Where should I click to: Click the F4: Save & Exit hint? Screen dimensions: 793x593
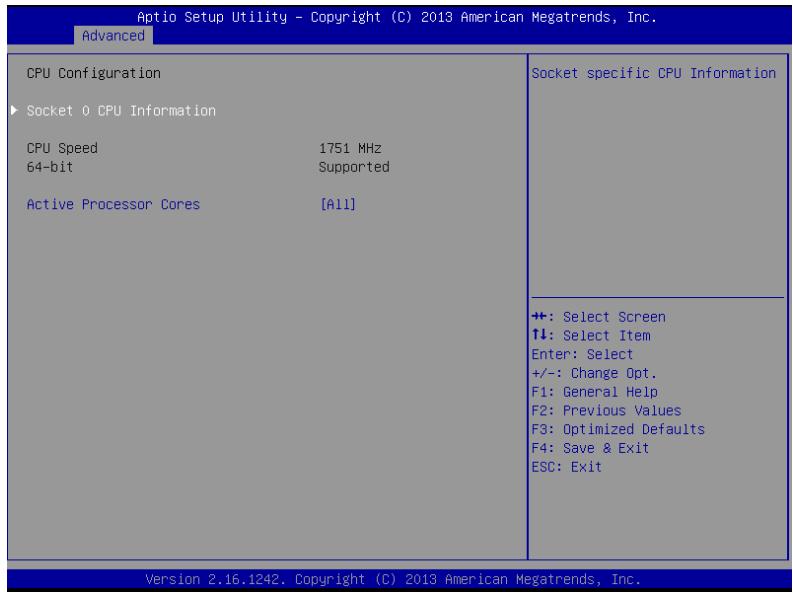point(590,448)
